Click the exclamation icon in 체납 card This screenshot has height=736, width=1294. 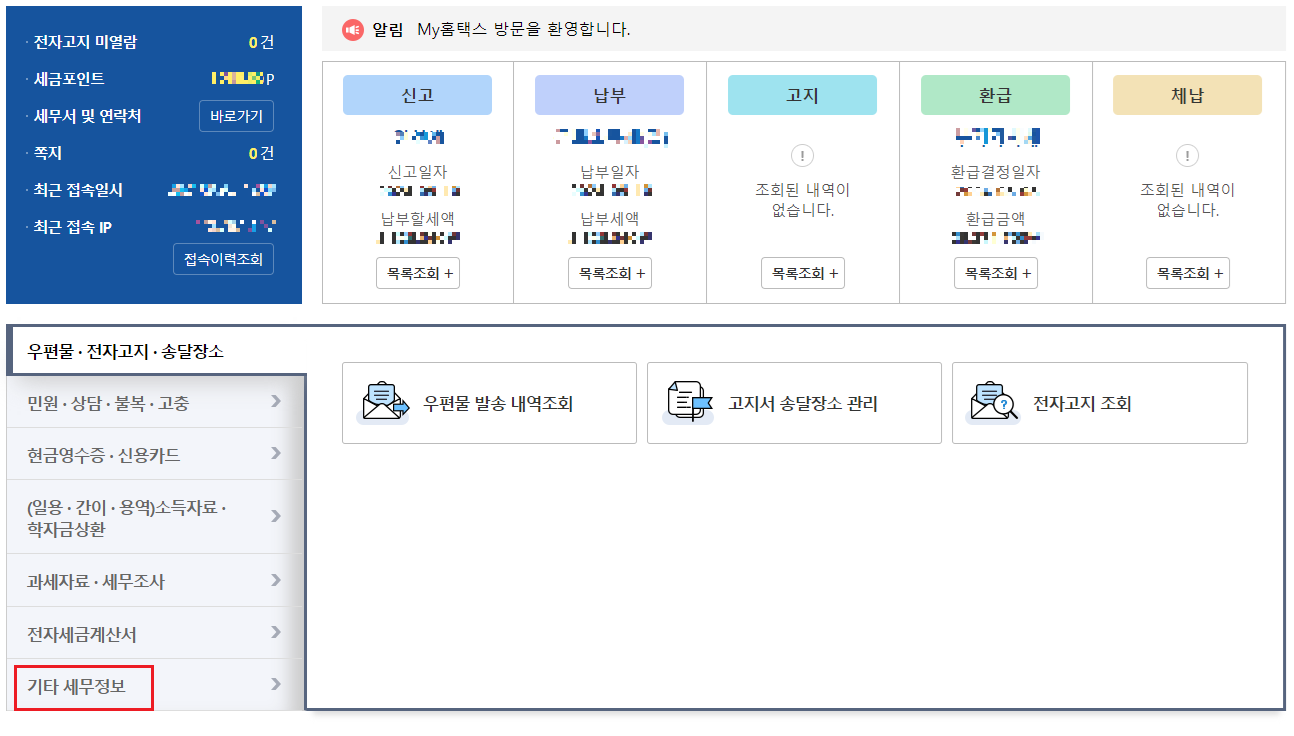(1187, 155)
